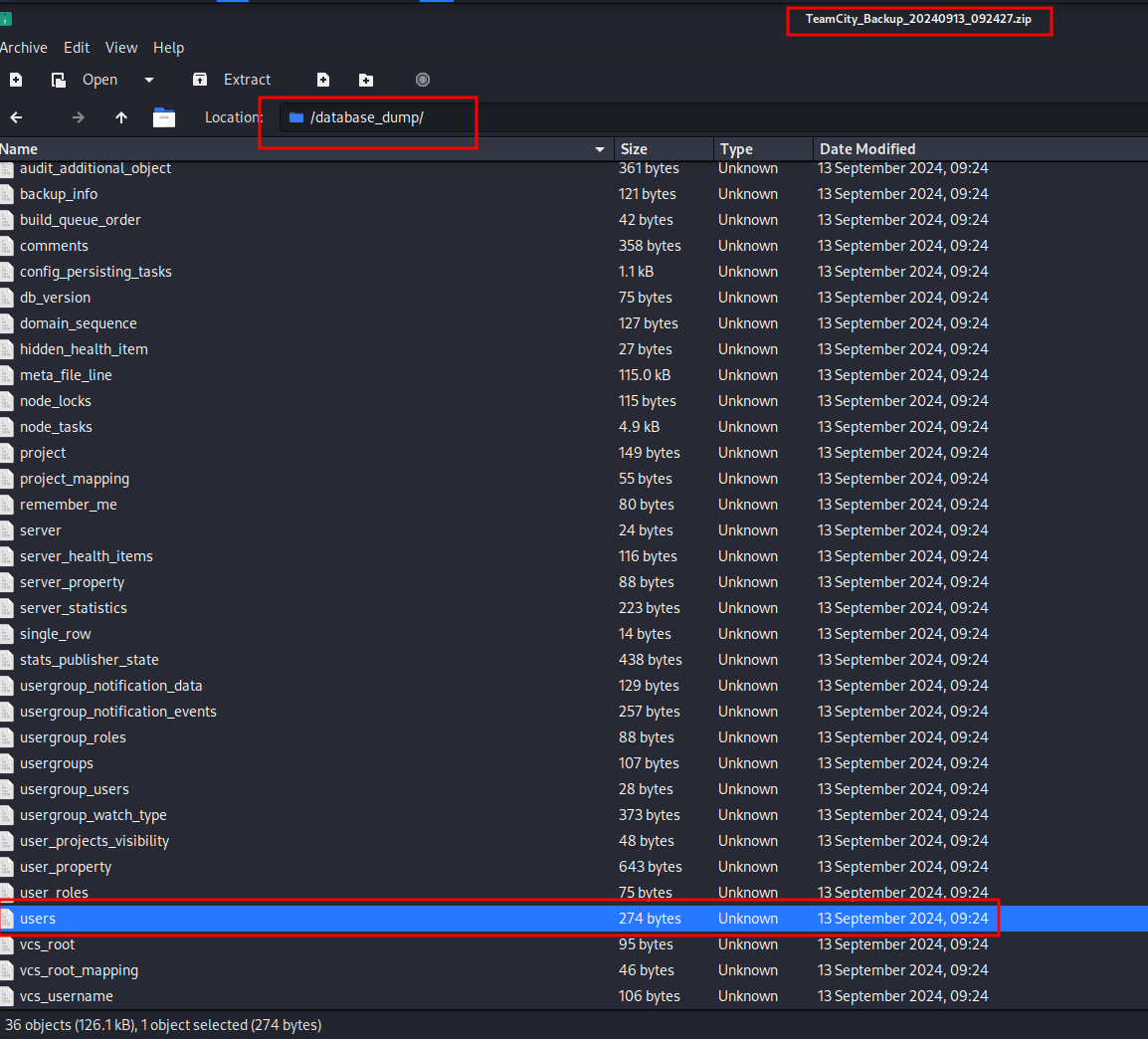Go up one directory level
The width and height of the screenshot is (1148, 1039).
(121, 117)
